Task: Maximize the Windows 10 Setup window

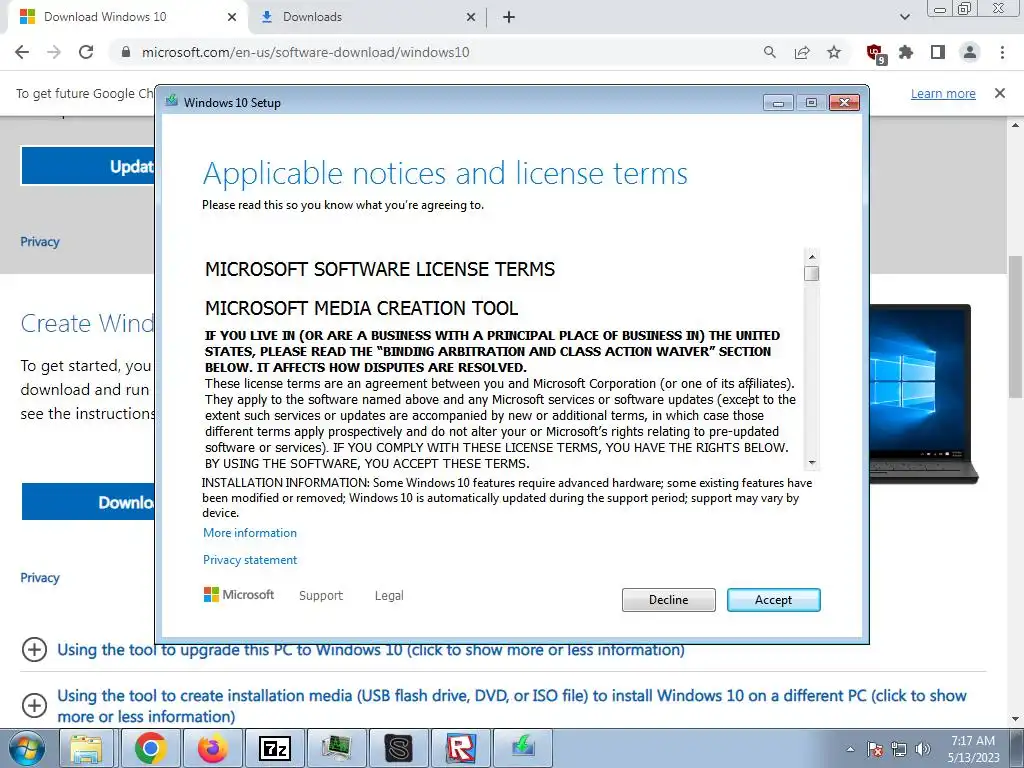Action: [811, 103]
